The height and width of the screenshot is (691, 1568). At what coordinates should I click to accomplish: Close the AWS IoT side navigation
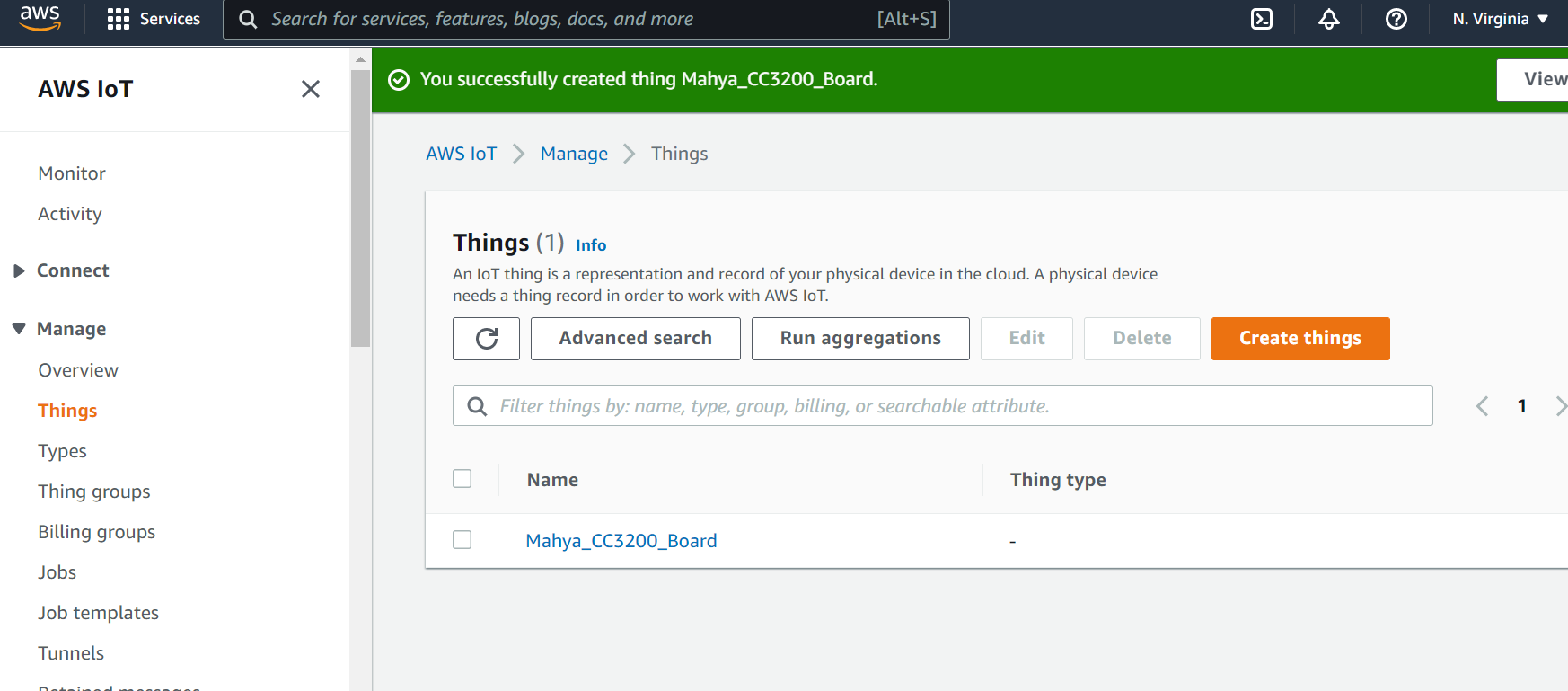311,89
